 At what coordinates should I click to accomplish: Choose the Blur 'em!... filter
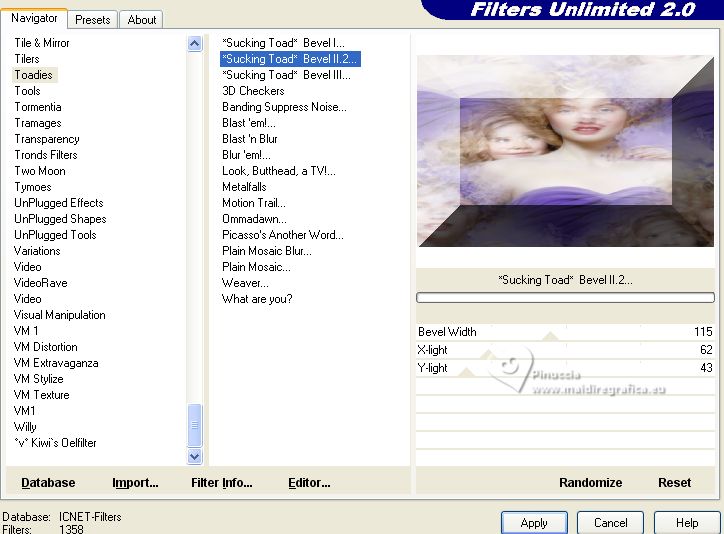click(246, 155)
